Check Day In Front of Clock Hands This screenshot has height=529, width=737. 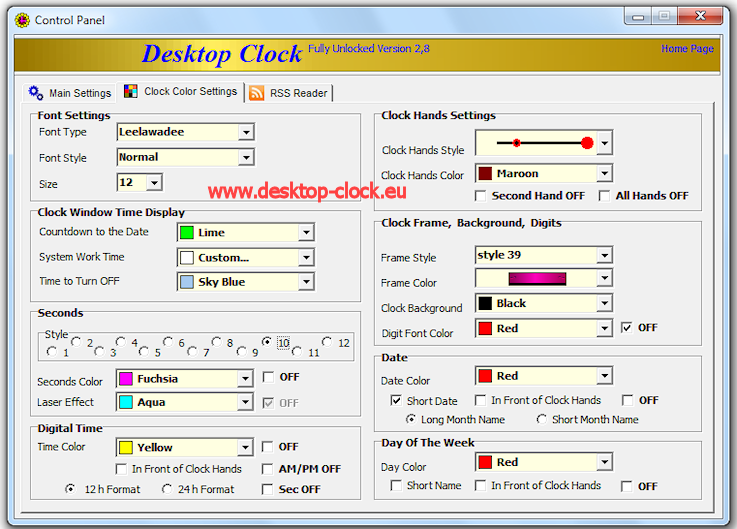480,485
